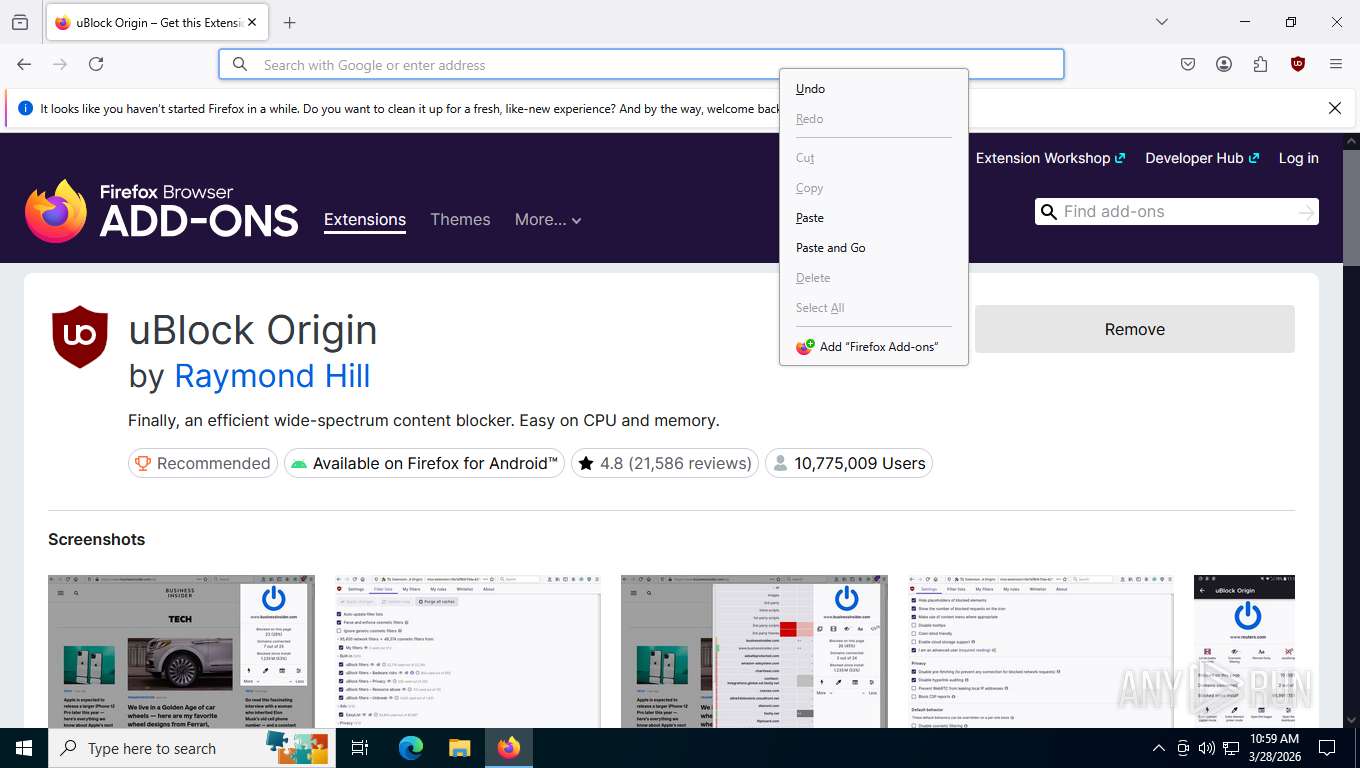Viewport: 1360px width, 768px height.
Task: Show hidden system tray icons
Action: point(1159,748)
